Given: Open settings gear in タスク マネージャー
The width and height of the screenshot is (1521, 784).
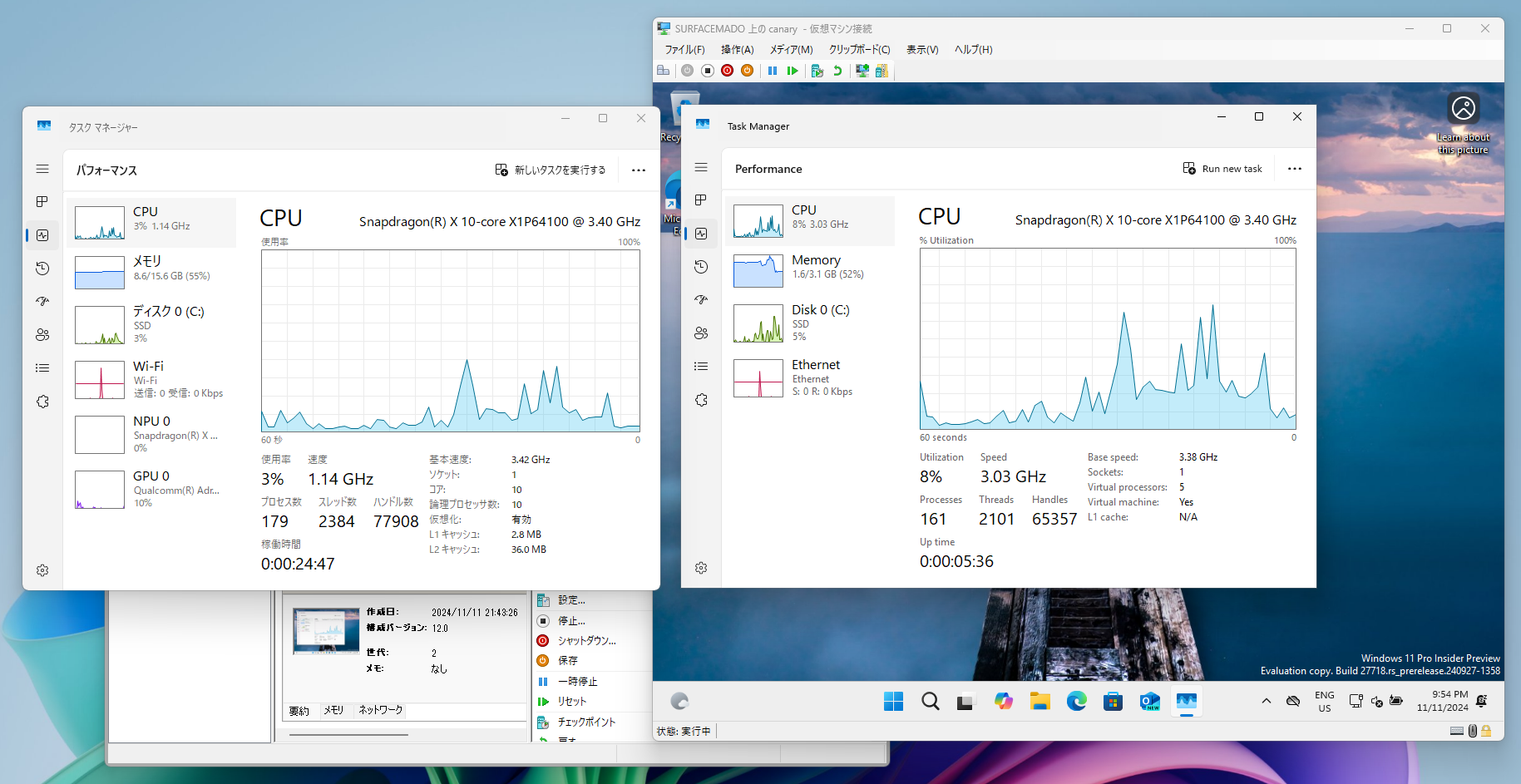Looking at the screenshot, I should [x=42, y=570].
